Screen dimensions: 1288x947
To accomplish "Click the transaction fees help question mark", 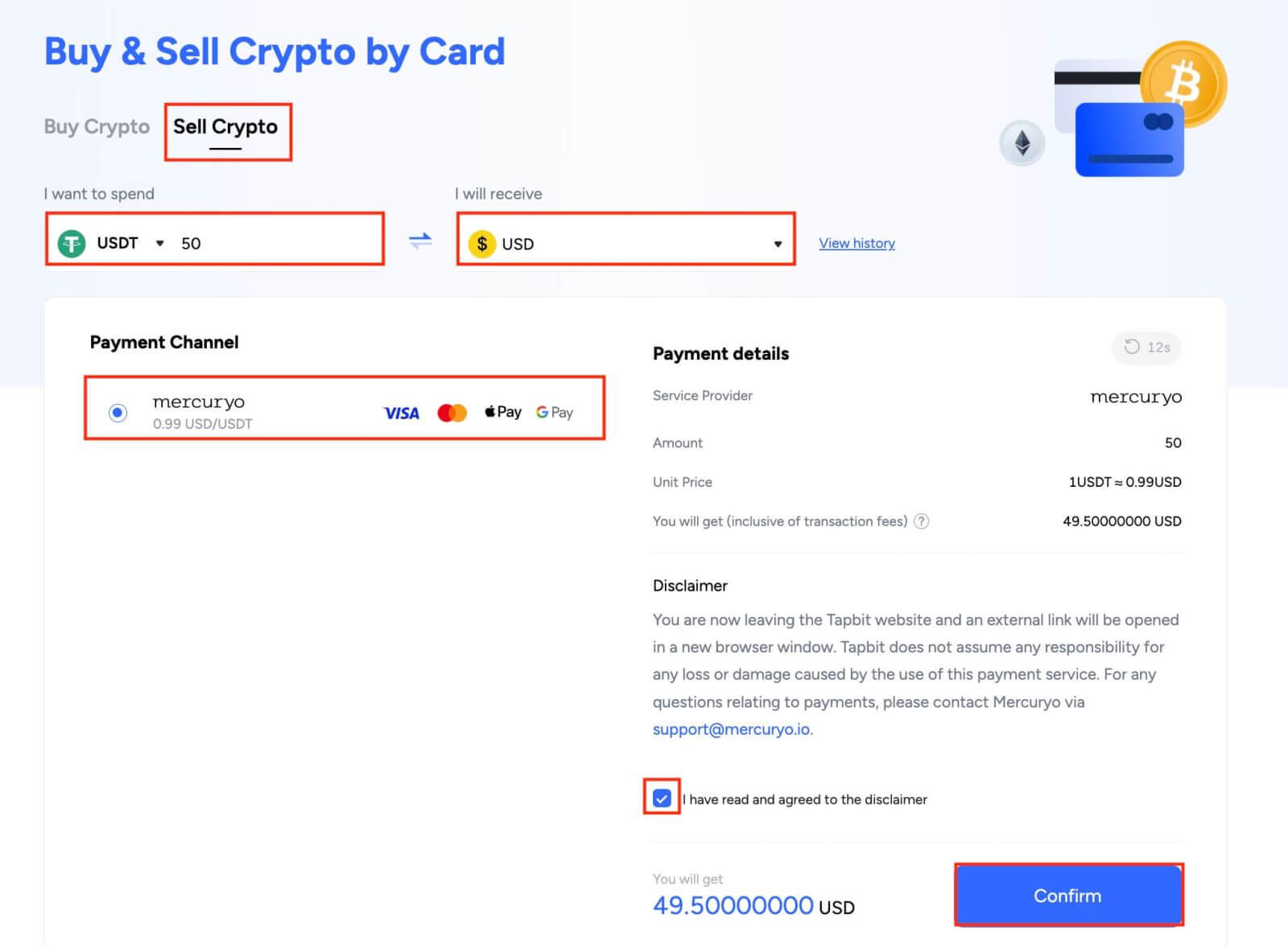I will 922,521.
